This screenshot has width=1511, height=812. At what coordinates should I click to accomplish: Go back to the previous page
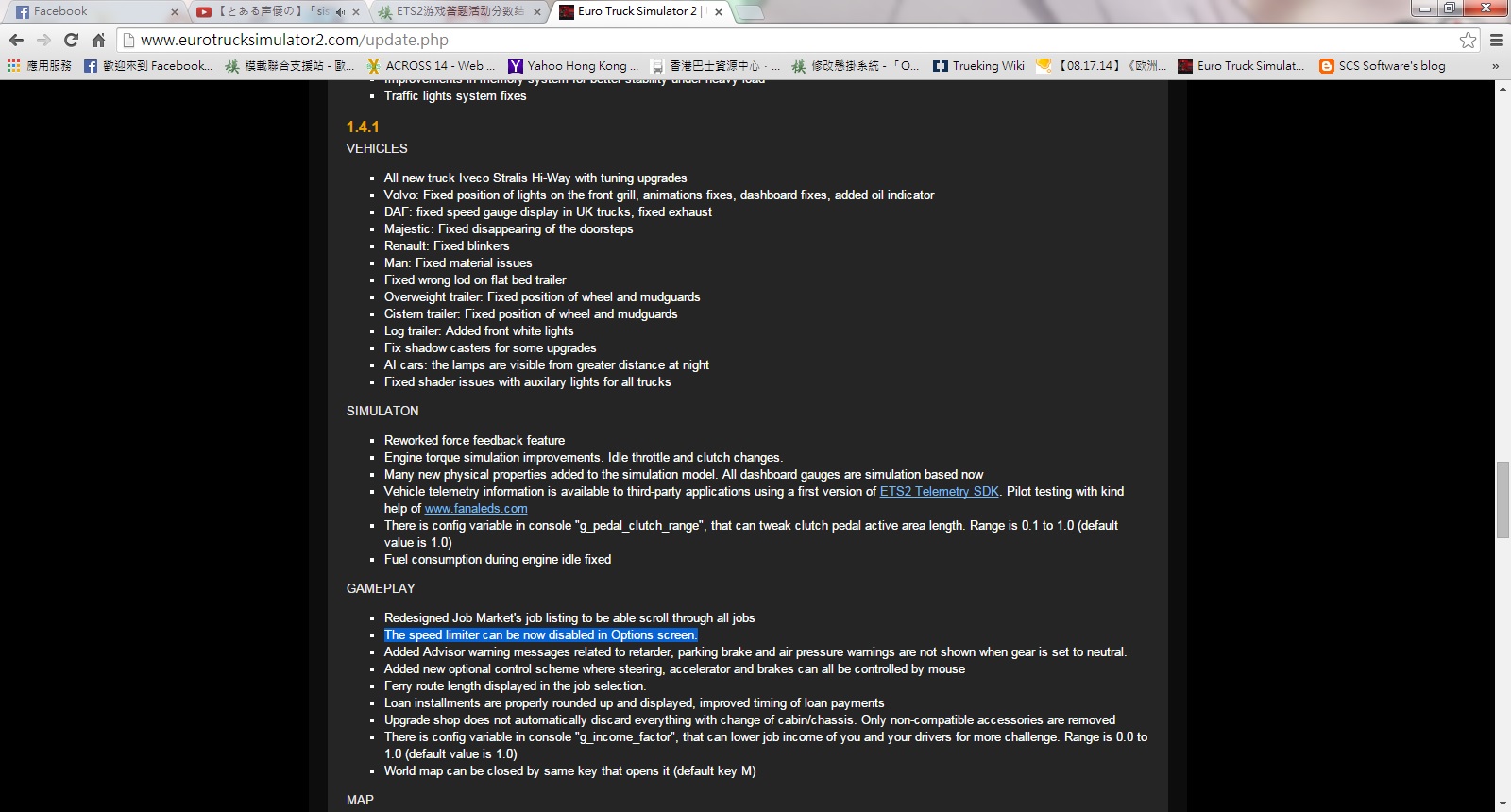(x=16, y=40)
